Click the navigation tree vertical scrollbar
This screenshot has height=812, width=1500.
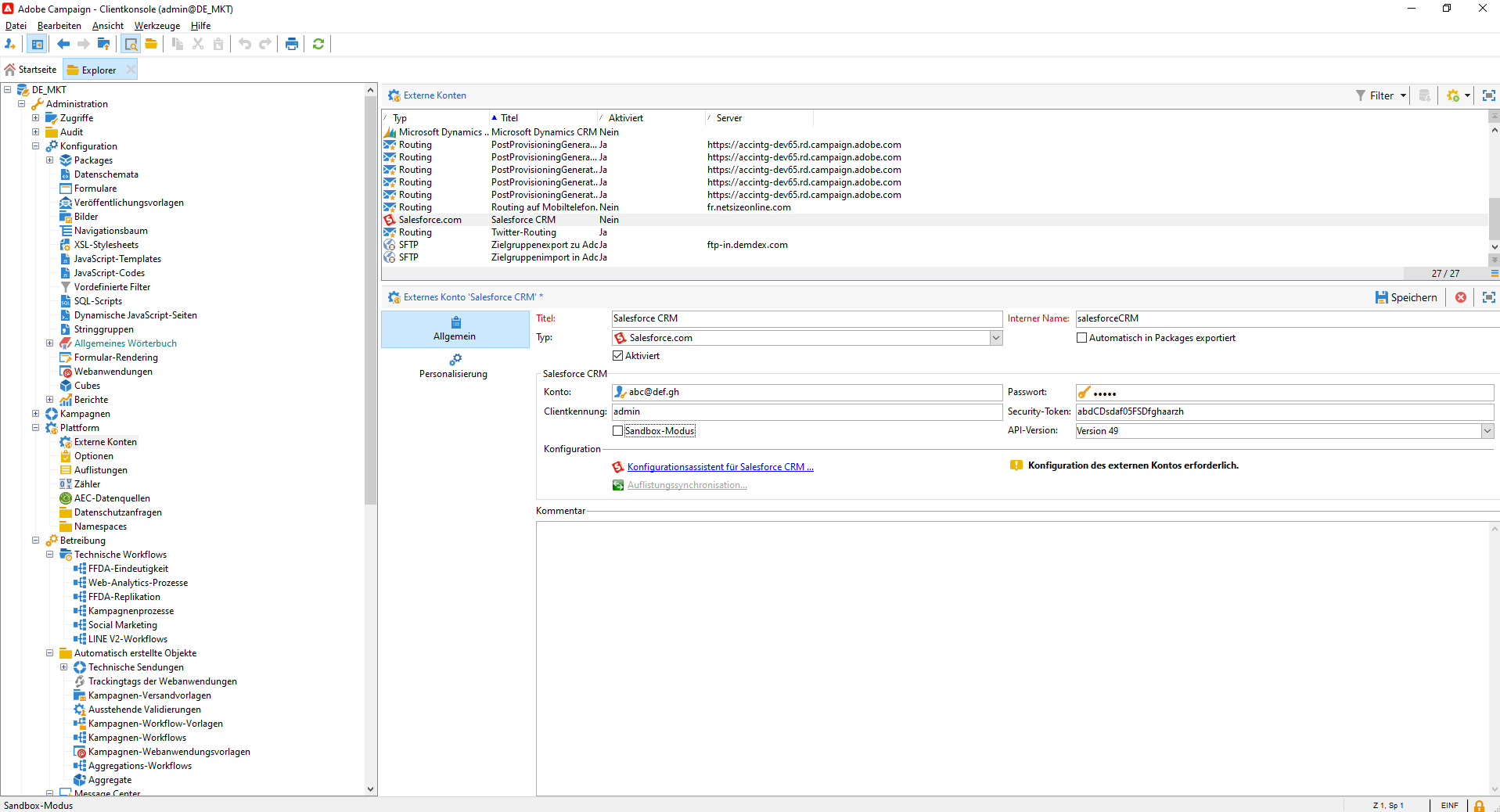tap(371, 300)
